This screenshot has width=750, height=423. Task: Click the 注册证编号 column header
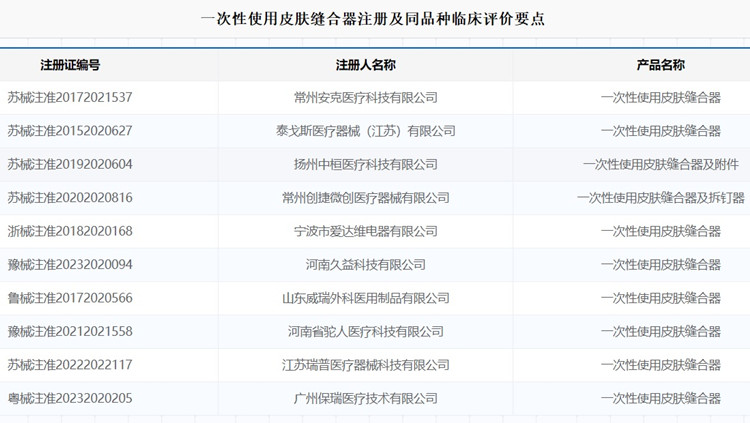70,65
